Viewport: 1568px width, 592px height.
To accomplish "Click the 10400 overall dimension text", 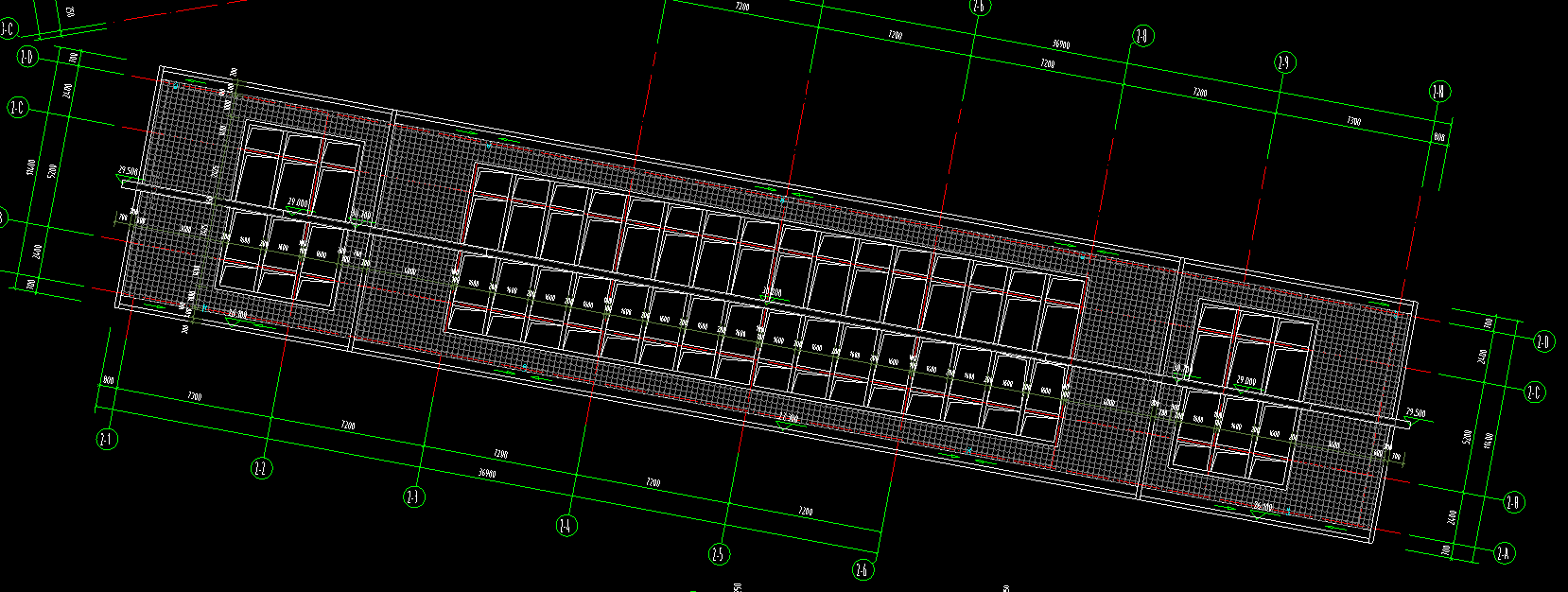I will (30, 167).
